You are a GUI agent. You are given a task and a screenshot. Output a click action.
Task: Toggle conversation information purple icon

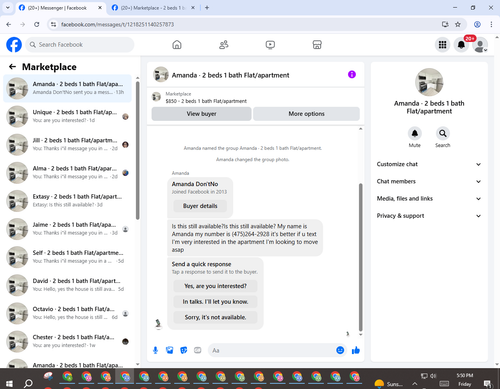pos(352,74)
